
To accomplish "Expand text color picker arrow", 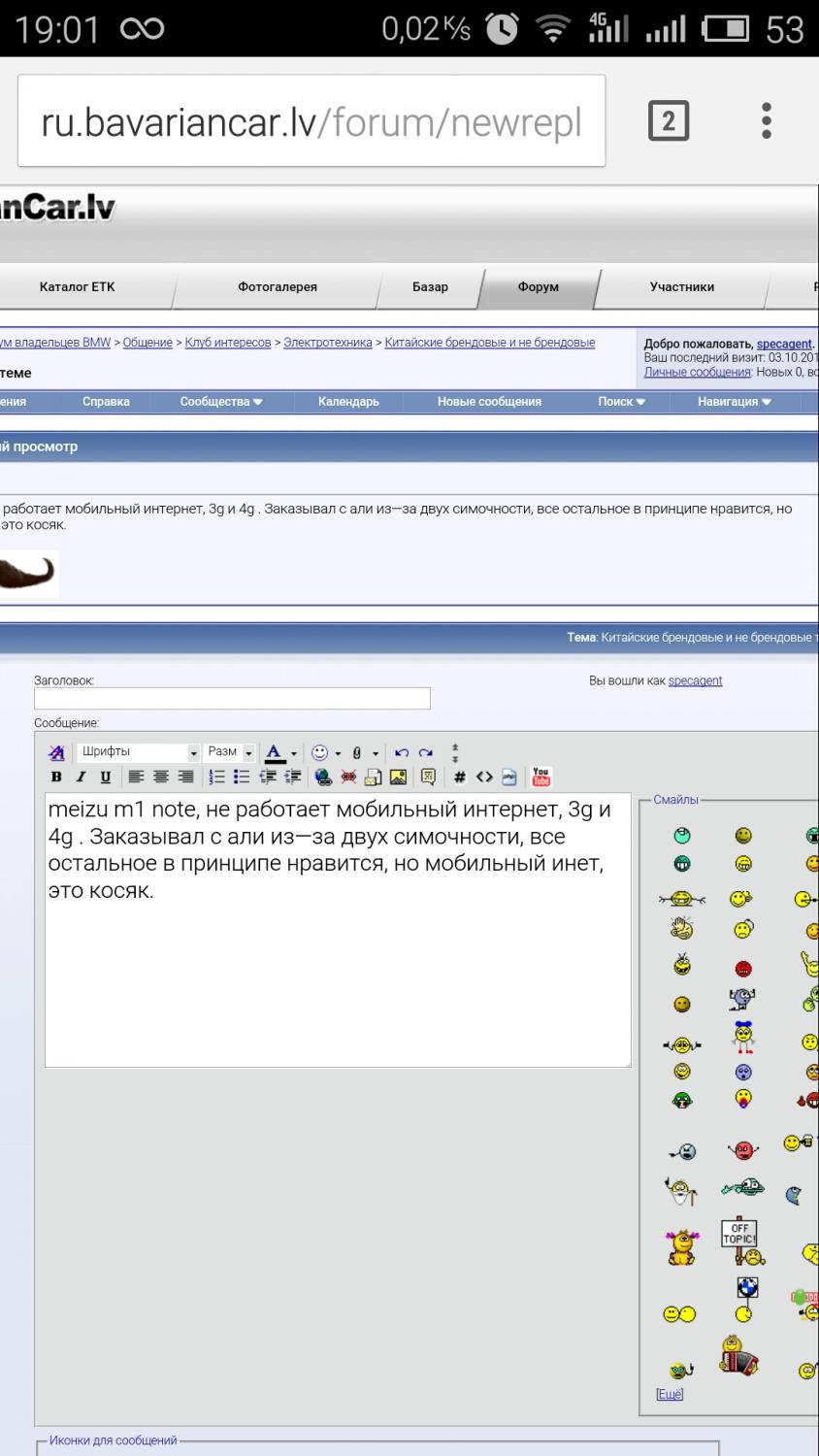I will pos(294,753).
